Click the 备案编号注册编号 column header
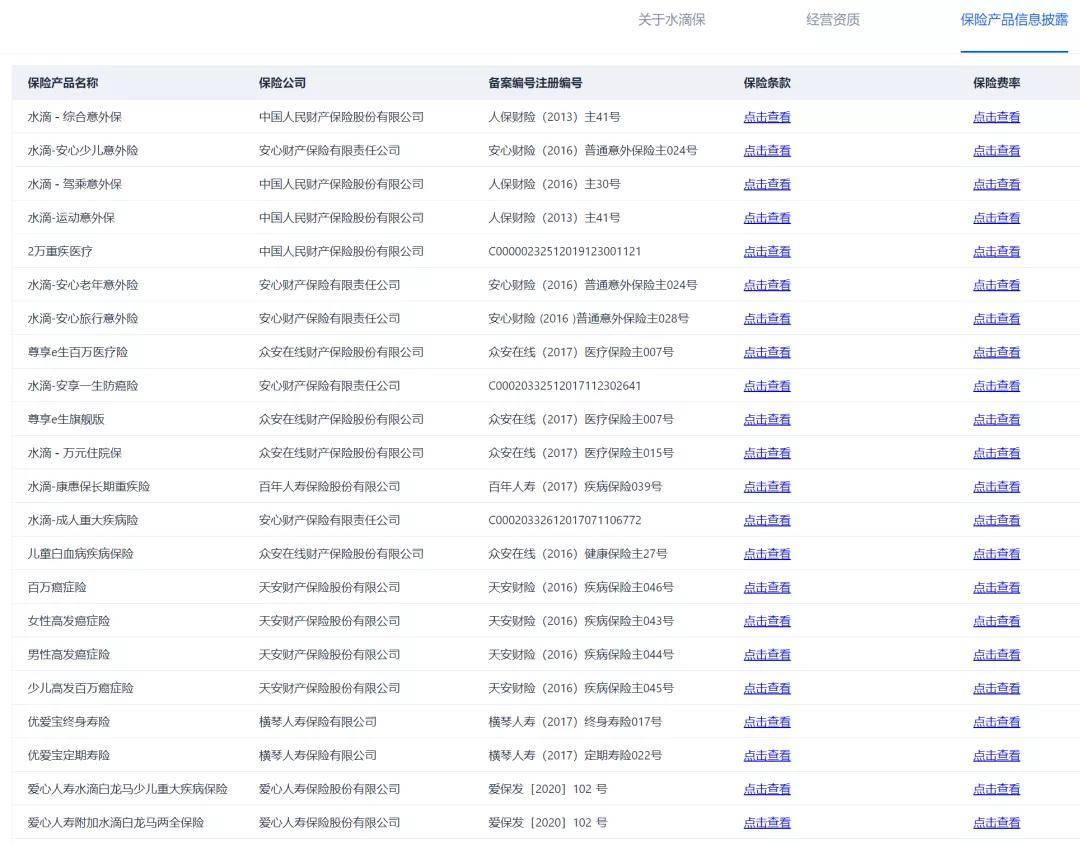Viewport: 1080px width, 844px height. pos(535,83)
